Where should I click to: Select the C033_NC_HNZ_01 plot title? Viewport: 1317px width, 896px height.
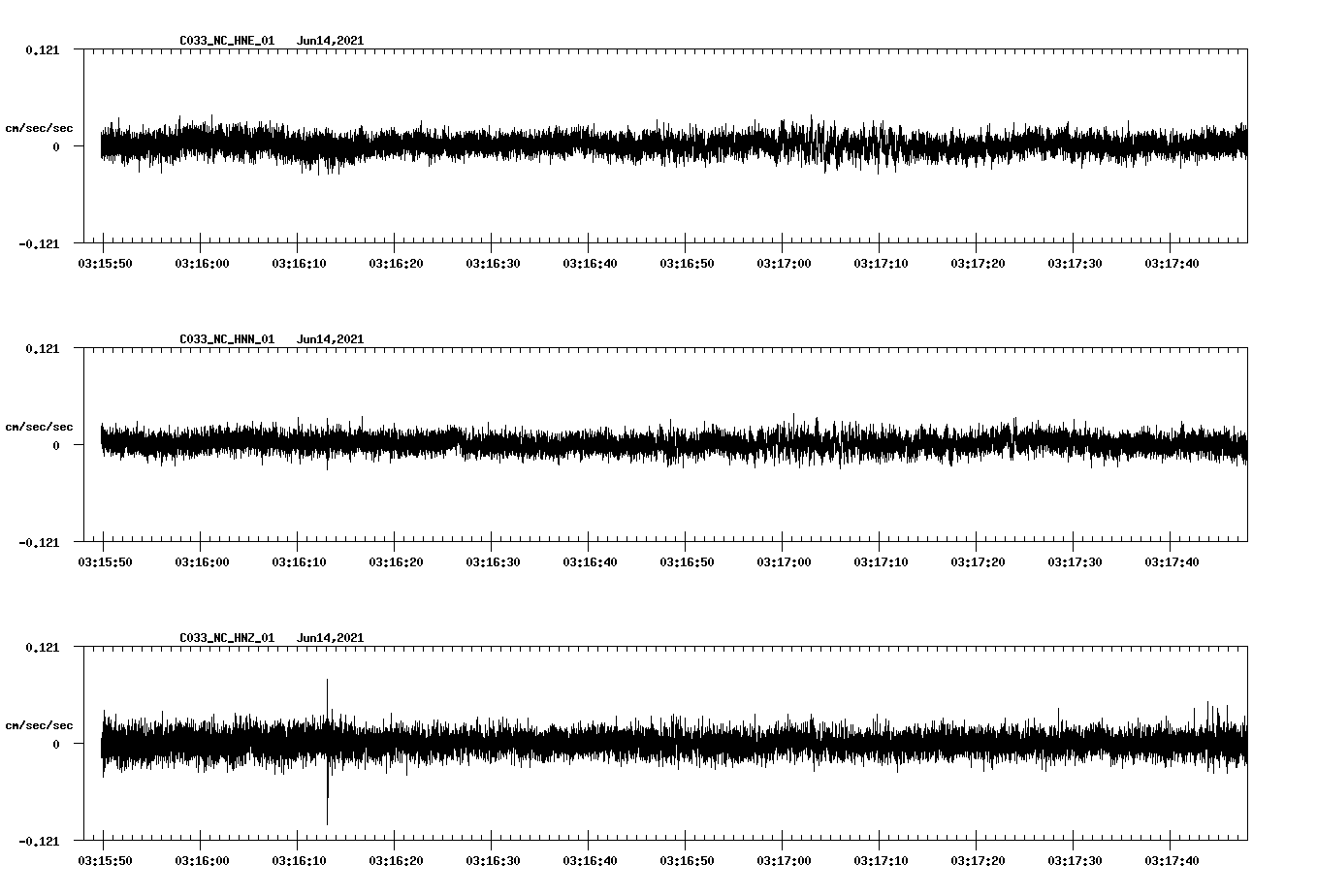(x=227, y=638)
